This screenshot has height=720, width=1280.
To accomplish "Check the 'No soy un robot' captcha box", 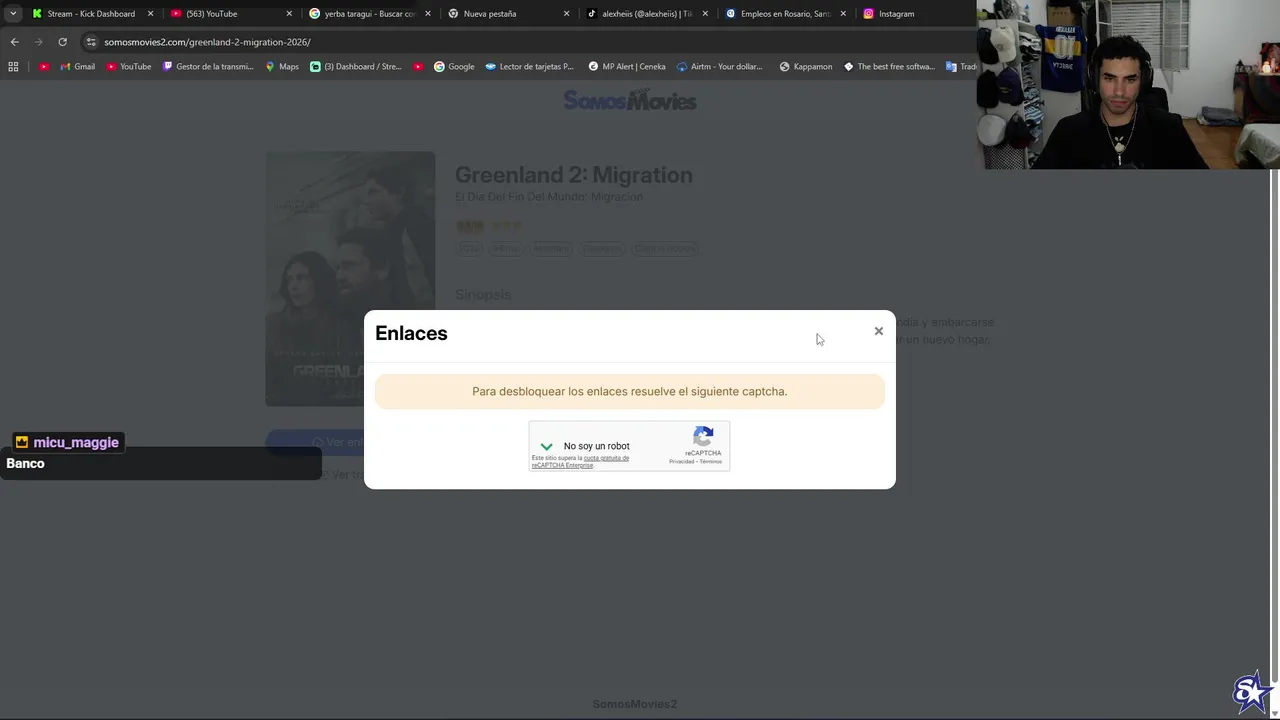I will [x=546, y=446].
